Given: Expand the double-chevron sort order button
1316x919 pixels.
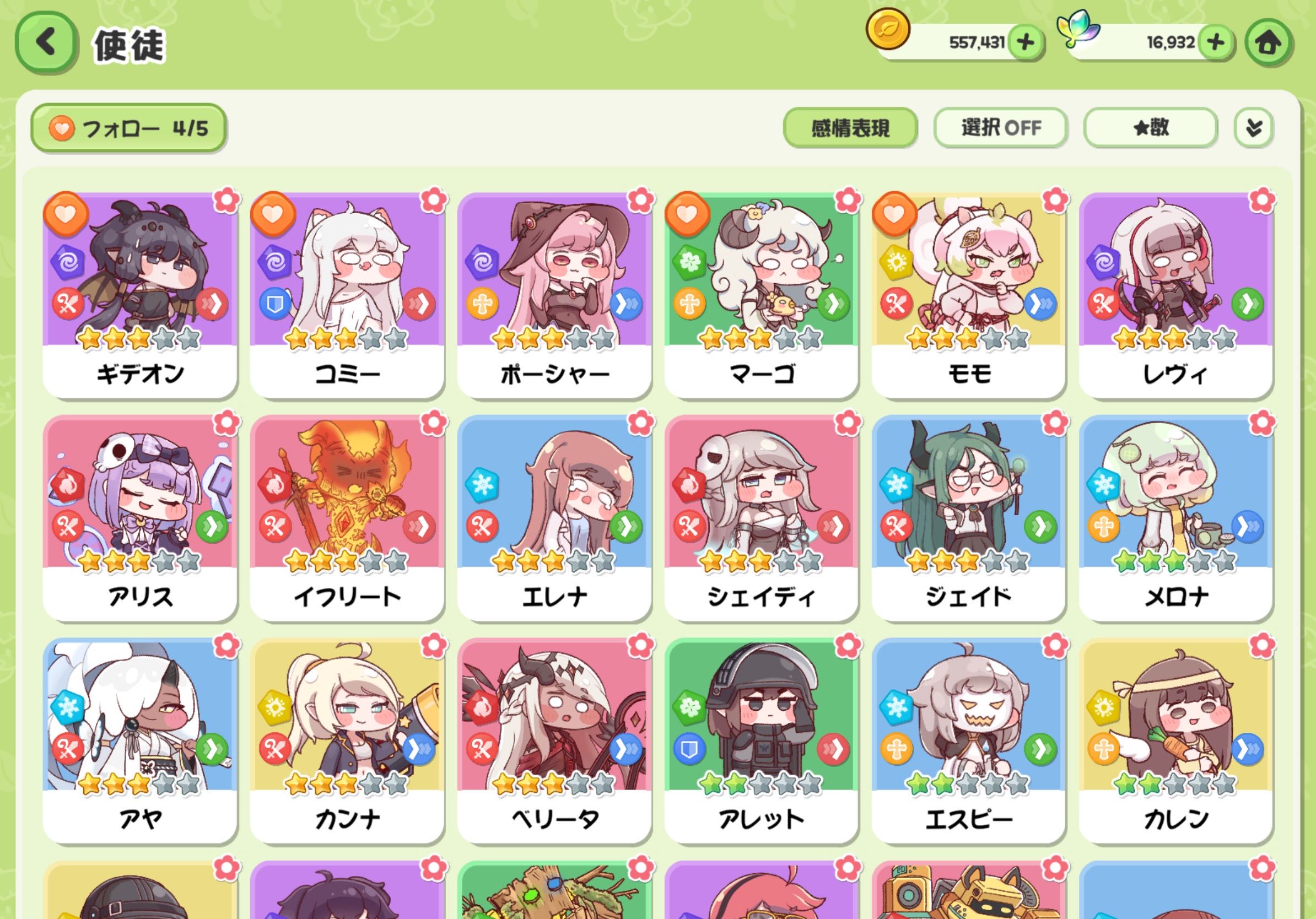Looking at the screenshot, I should point(1254,128).
